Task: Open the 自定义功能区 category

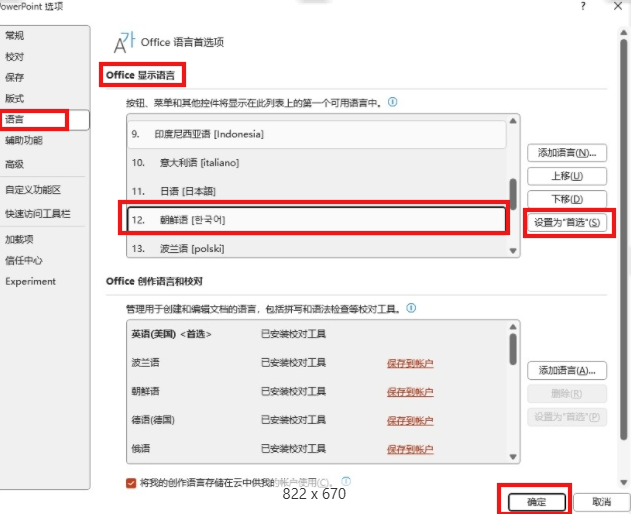Action: coord(33,190)
